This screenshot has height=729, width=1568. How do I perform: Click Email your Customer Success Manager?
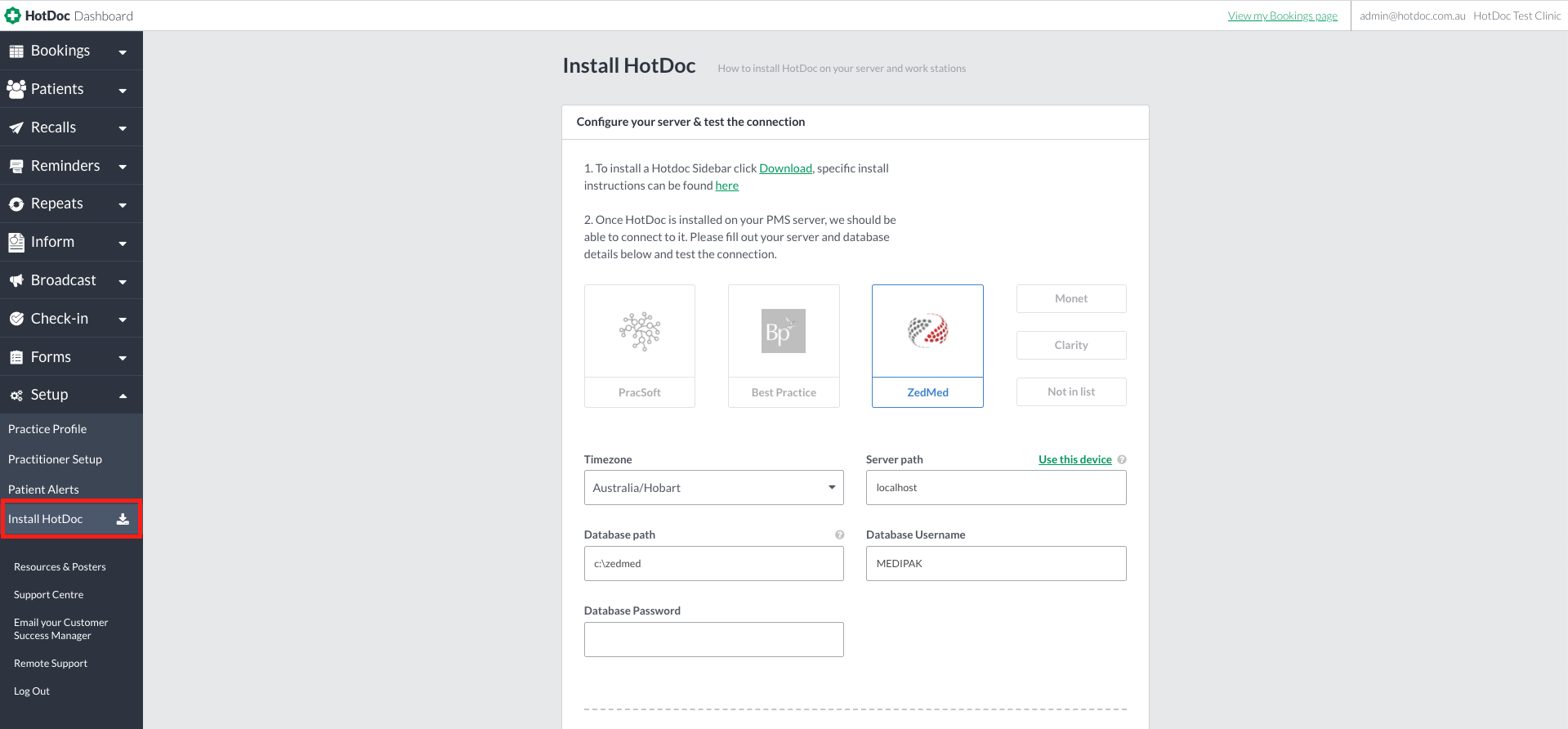(60, 629)
